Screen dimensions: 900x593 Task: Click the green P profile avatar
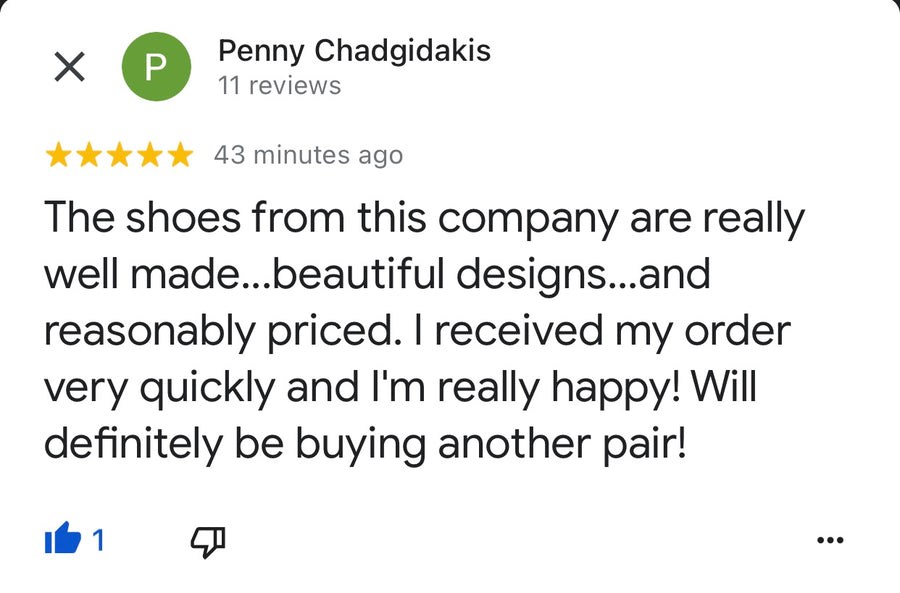tap(155, 67)
